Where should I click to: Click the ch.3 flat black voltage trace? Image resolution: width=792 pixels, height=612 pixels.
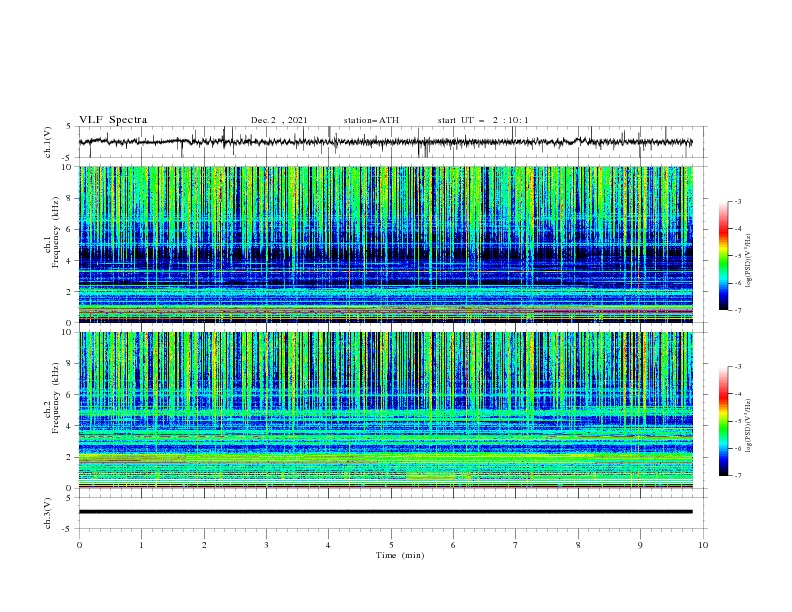(x=386, y=512)
